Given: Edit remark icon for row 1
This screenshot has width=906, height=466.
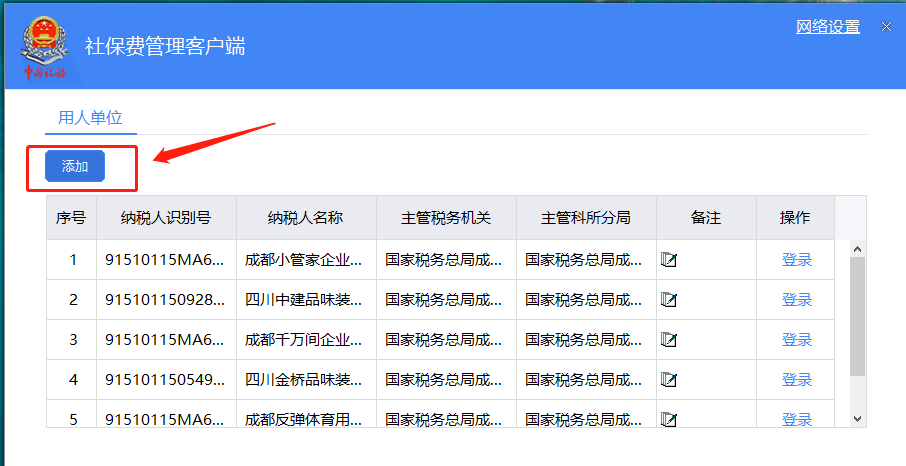Looking at the screenshot, I should 669,260.
